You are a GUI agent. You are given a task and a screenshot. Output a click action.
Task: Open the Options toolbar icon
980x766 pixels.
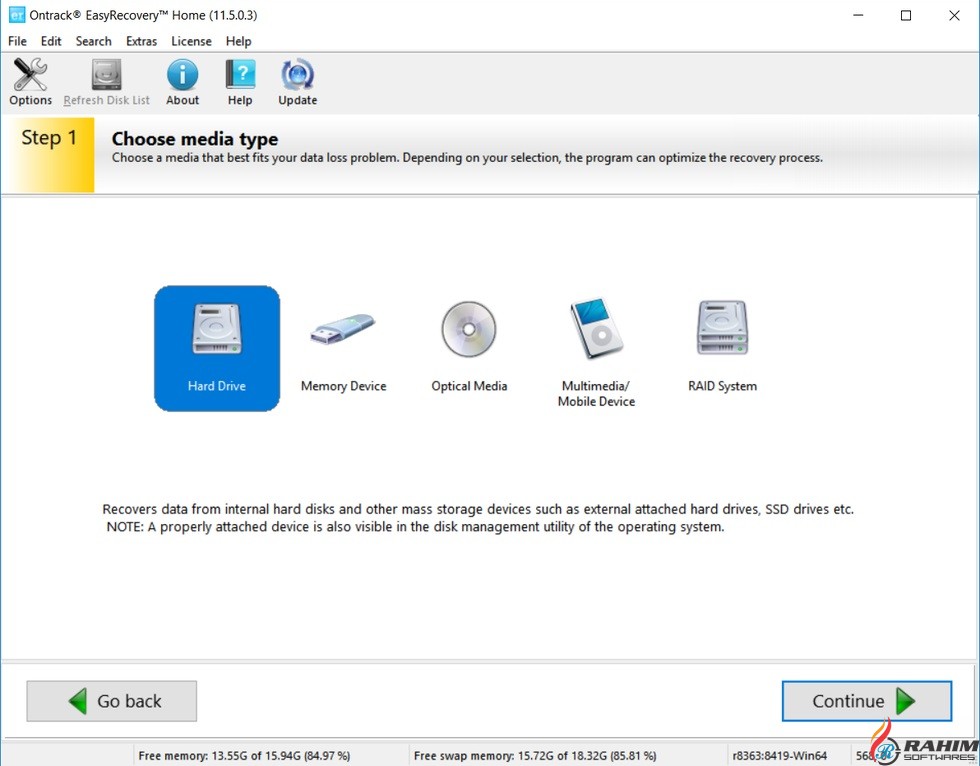[x=30, y=82]
